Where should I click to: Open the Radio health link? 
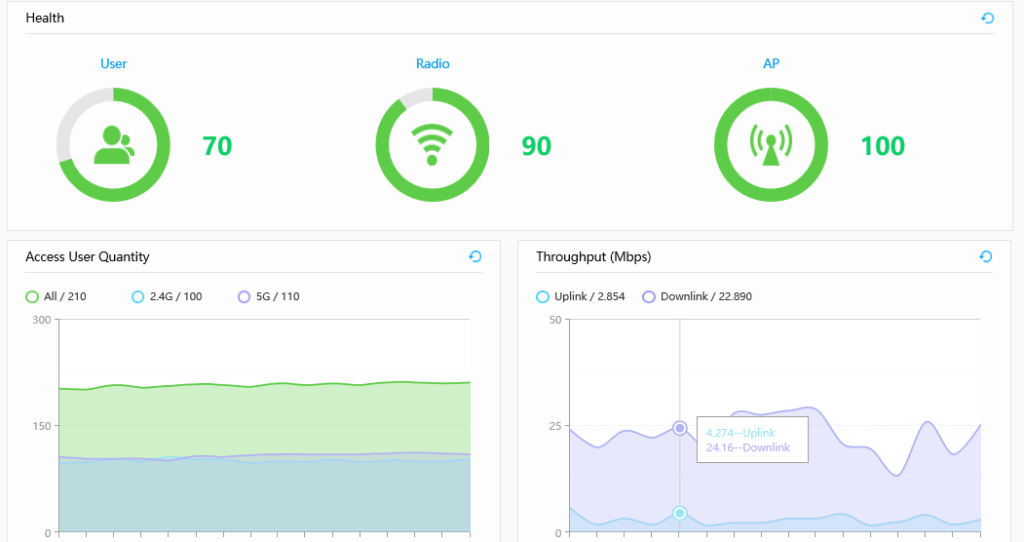(432, 64)
